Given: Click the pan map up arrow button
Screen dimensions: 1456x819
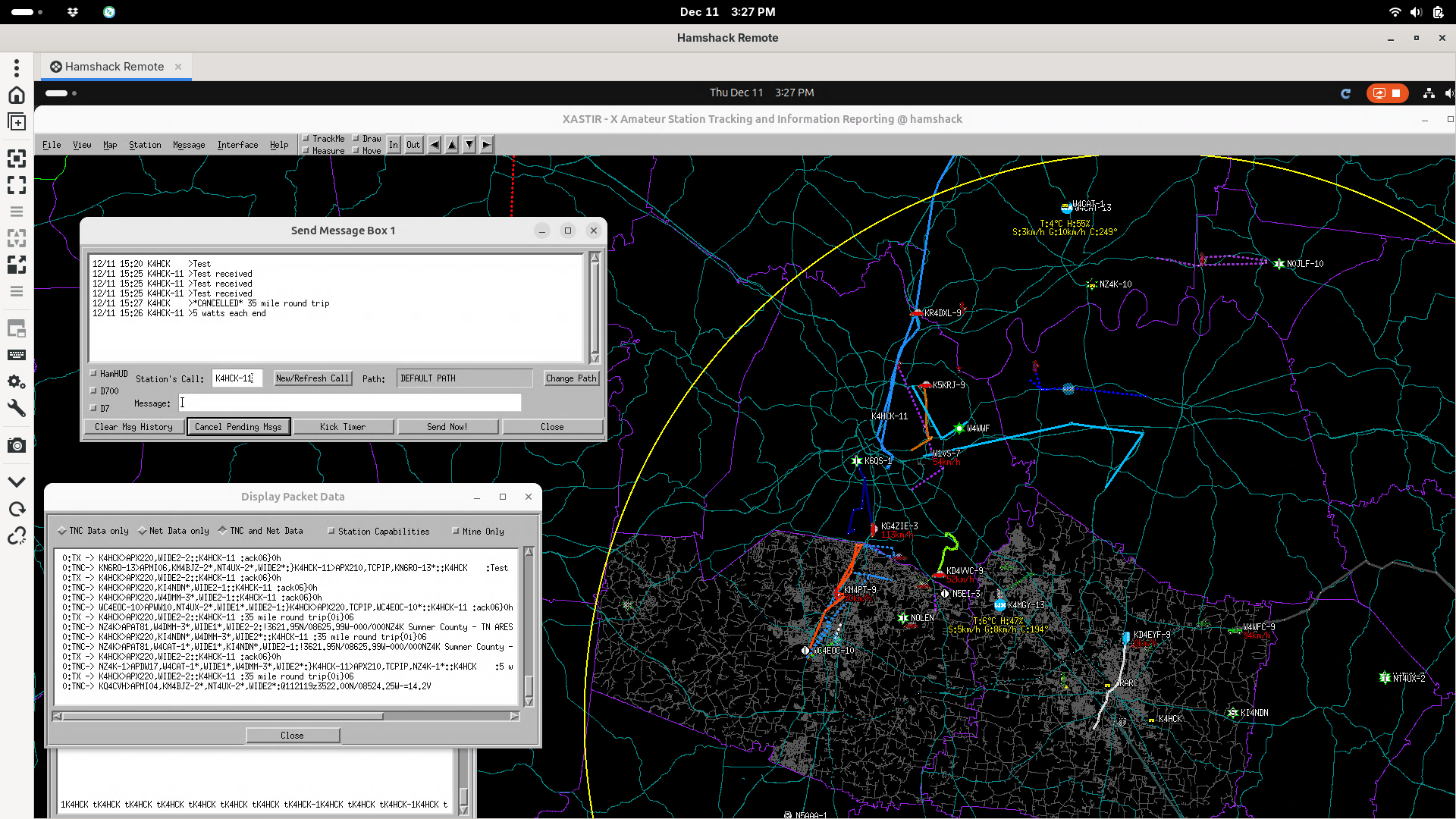Looking at the screenshot, I should pos(452,145).
